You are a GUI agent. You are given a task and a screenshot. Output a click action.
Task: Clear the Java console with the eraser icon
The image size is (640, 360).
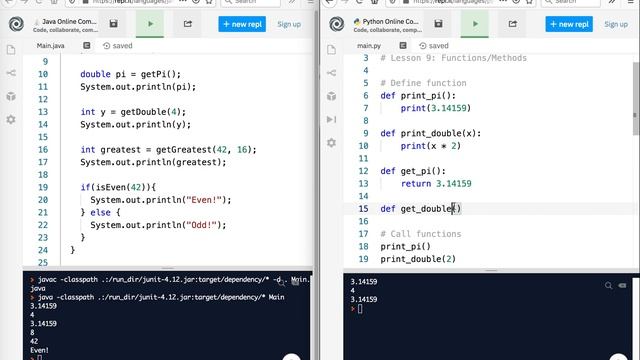(295, 282)
